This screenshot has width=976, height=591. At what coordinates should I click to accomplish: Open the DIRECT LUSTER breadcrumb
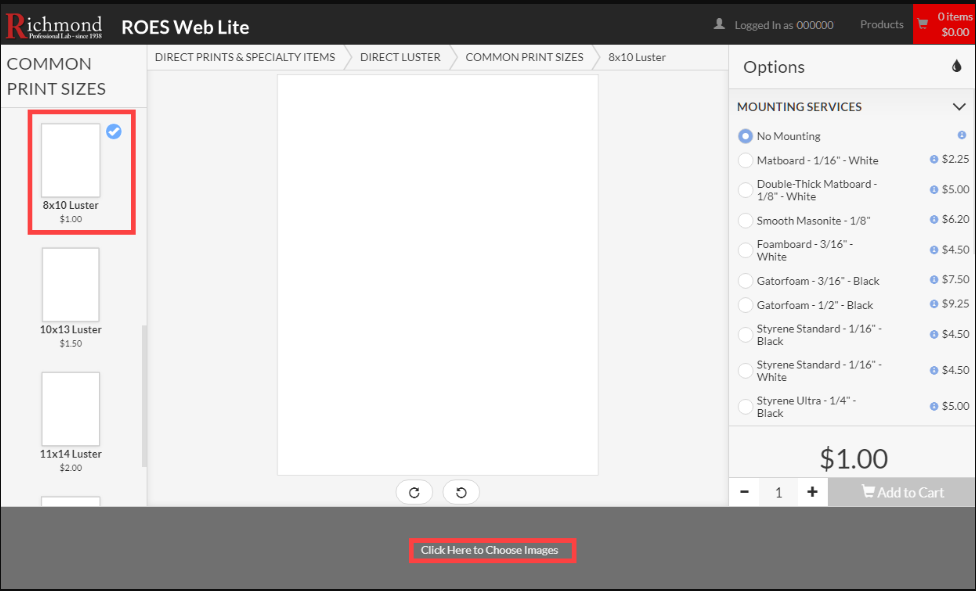pos(399,57)
